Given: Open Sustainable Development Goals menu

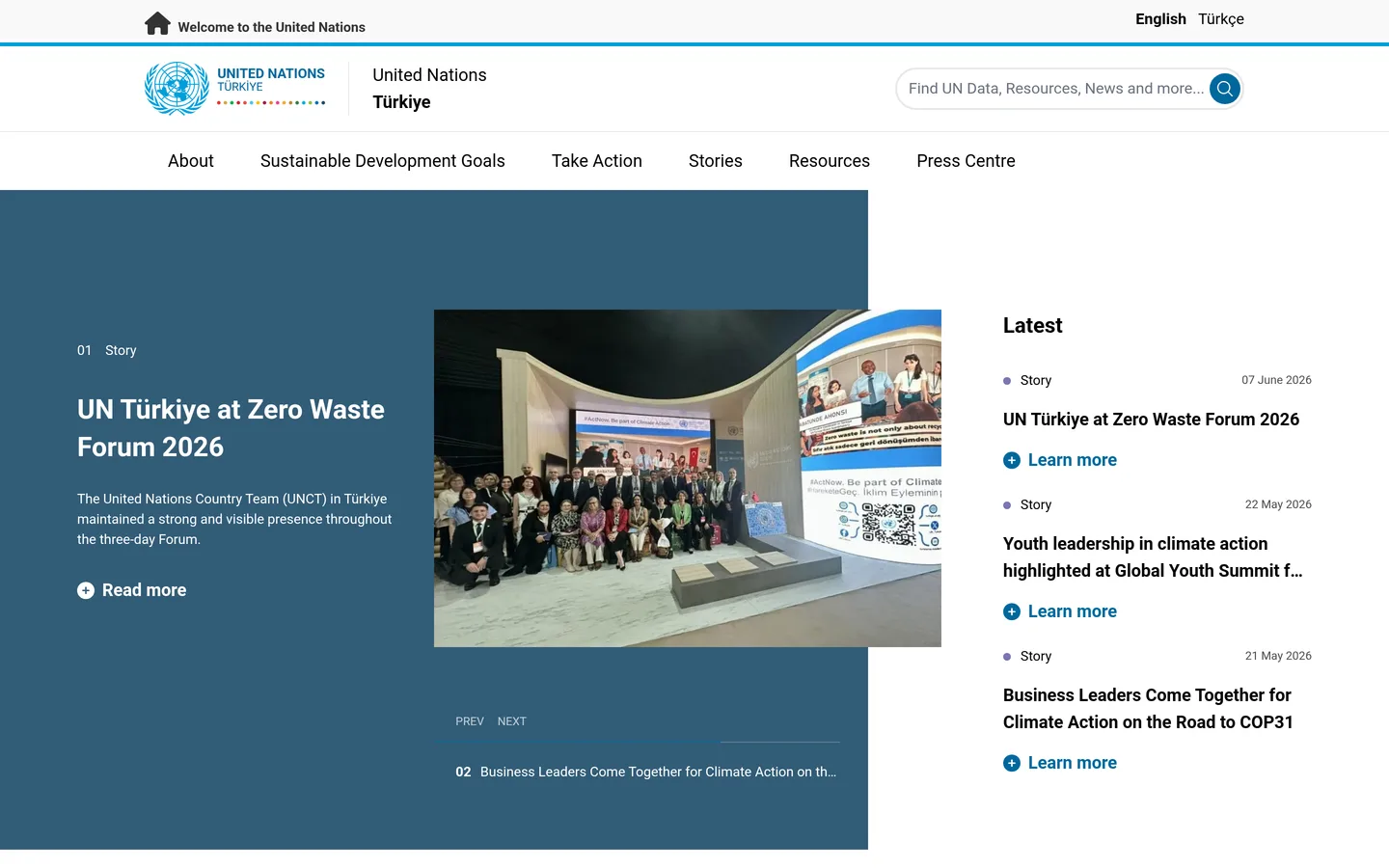Looking at the screenshot, I should pos(383,161).
